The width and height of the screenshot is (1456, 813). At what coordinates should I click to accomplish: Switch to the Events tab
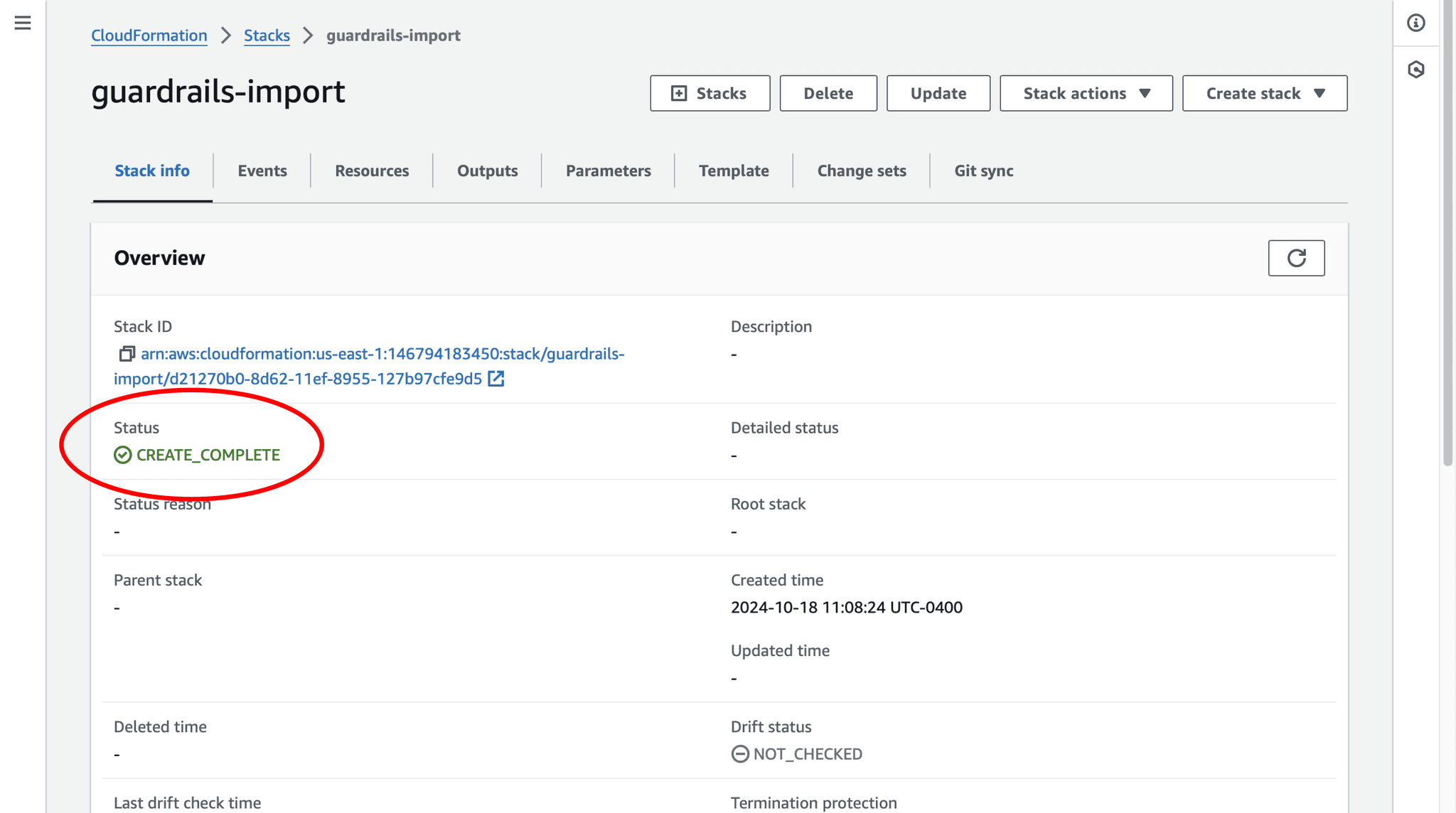[x=262, y=171]
